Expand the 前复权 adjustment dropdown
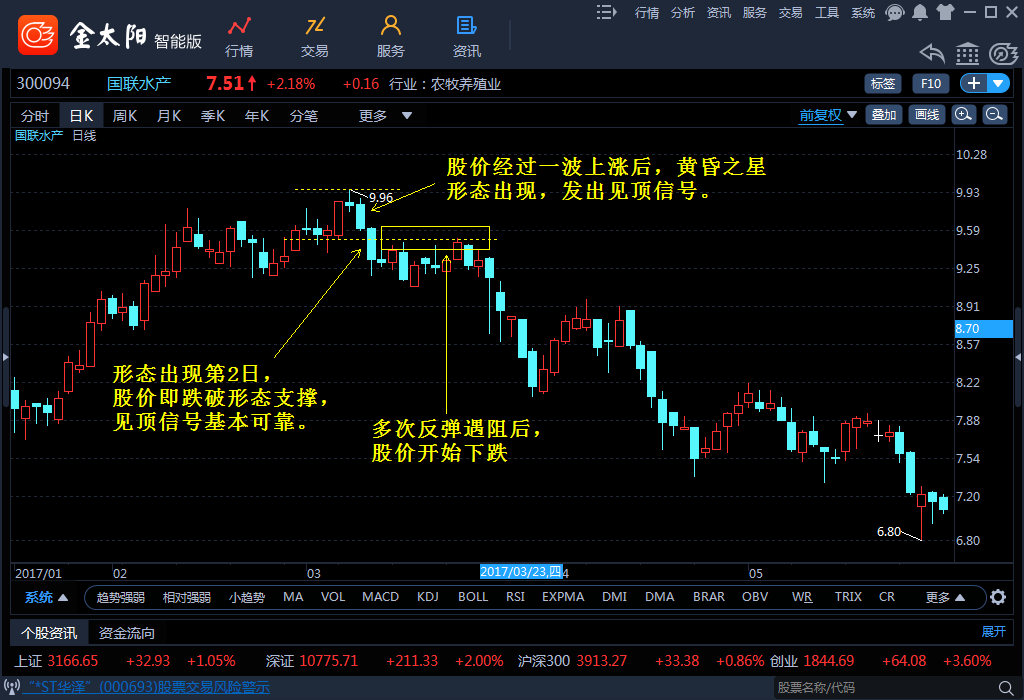The image size is (1024, 700). click(x=828, y=115)
